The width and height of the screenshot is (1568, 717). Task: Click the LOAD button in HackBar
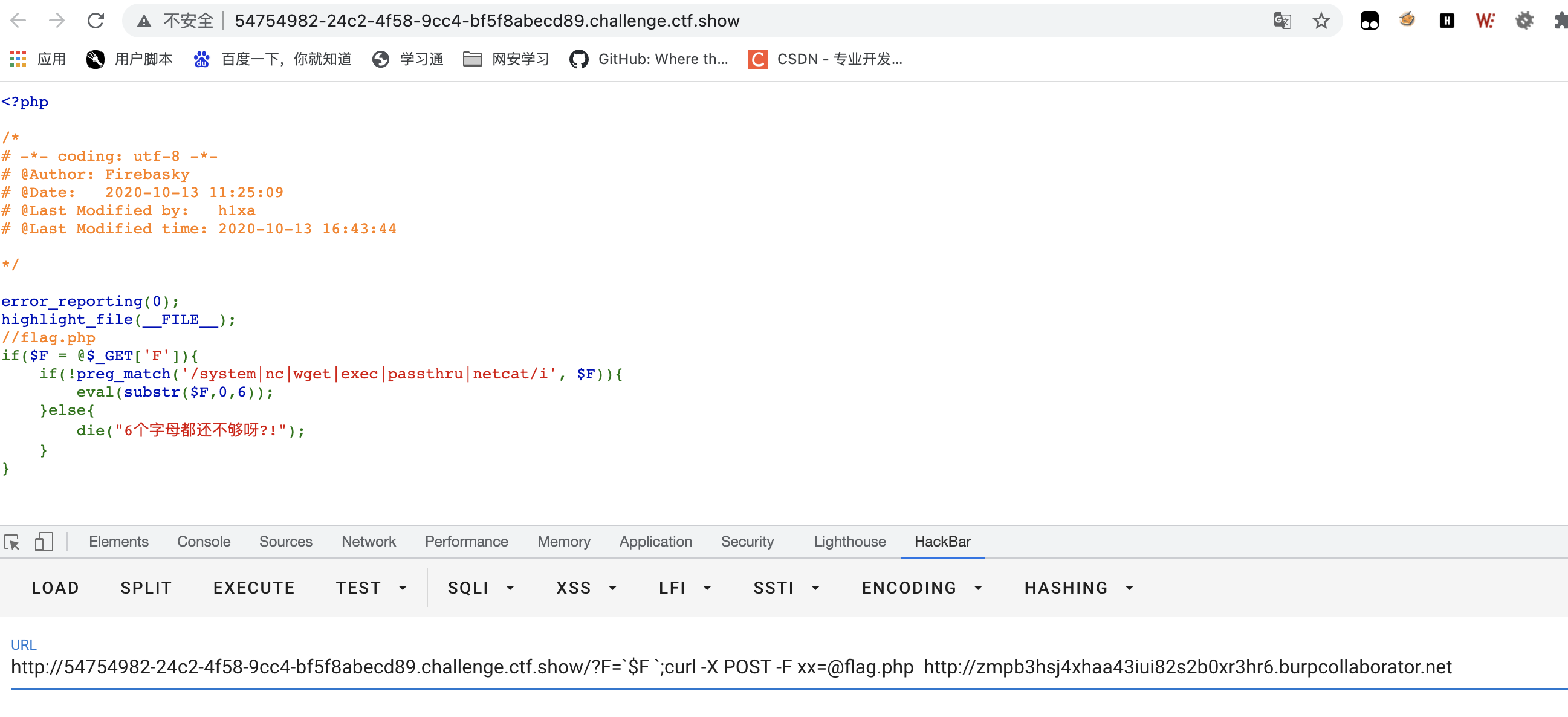point(56,588)
